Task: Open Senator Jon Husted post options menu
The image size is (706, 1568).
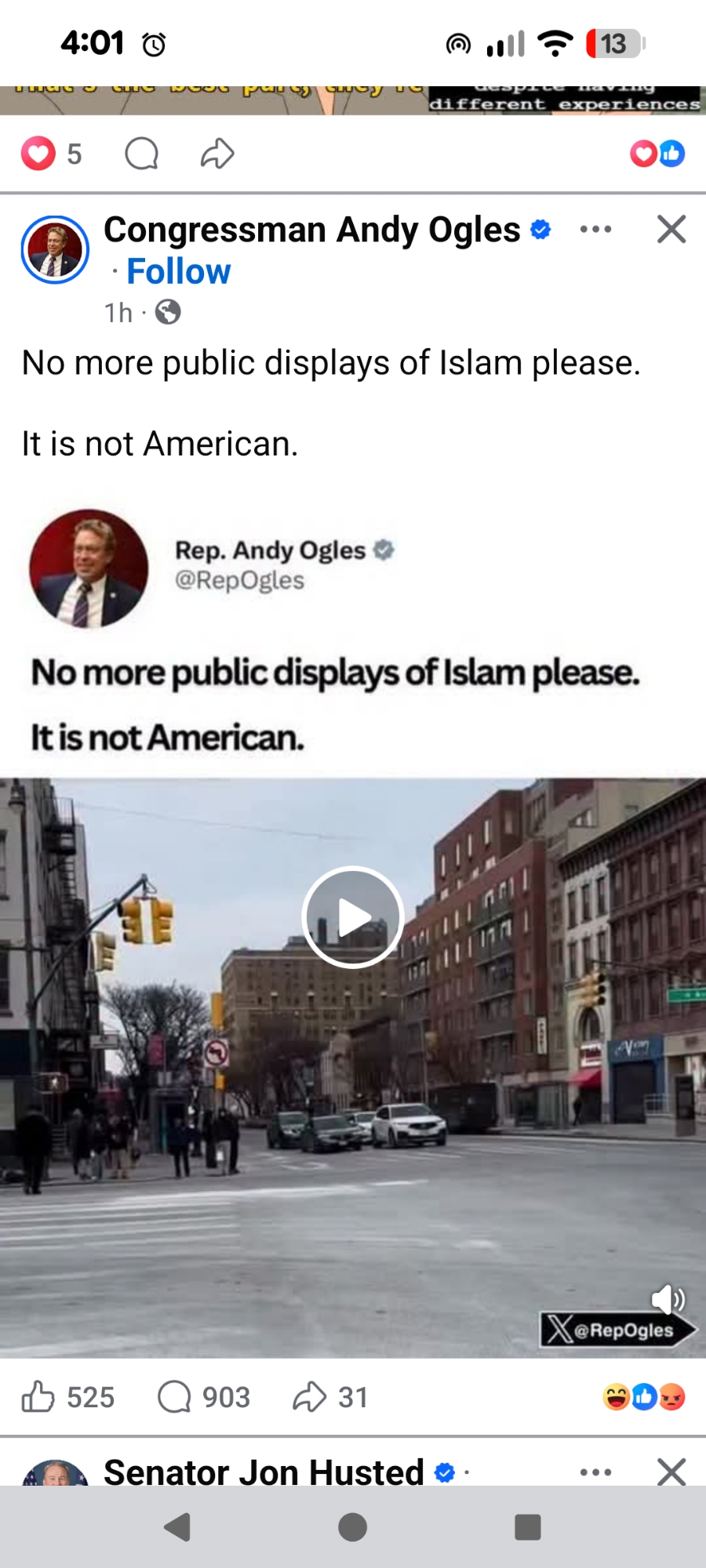Action: 595,1472
